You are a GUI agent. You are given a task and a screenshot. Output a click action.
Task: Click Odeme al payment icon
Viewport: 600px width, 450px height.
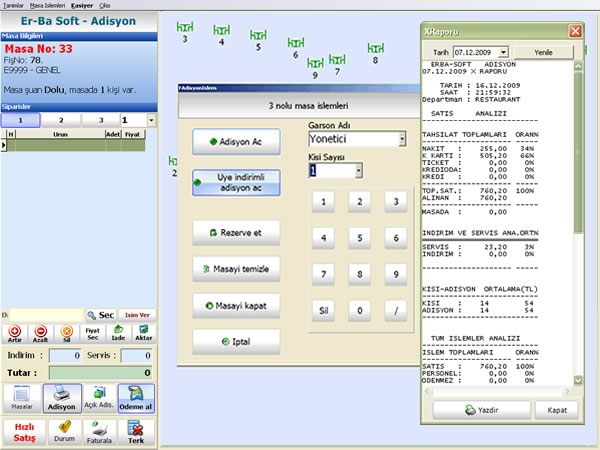[136, 398]
